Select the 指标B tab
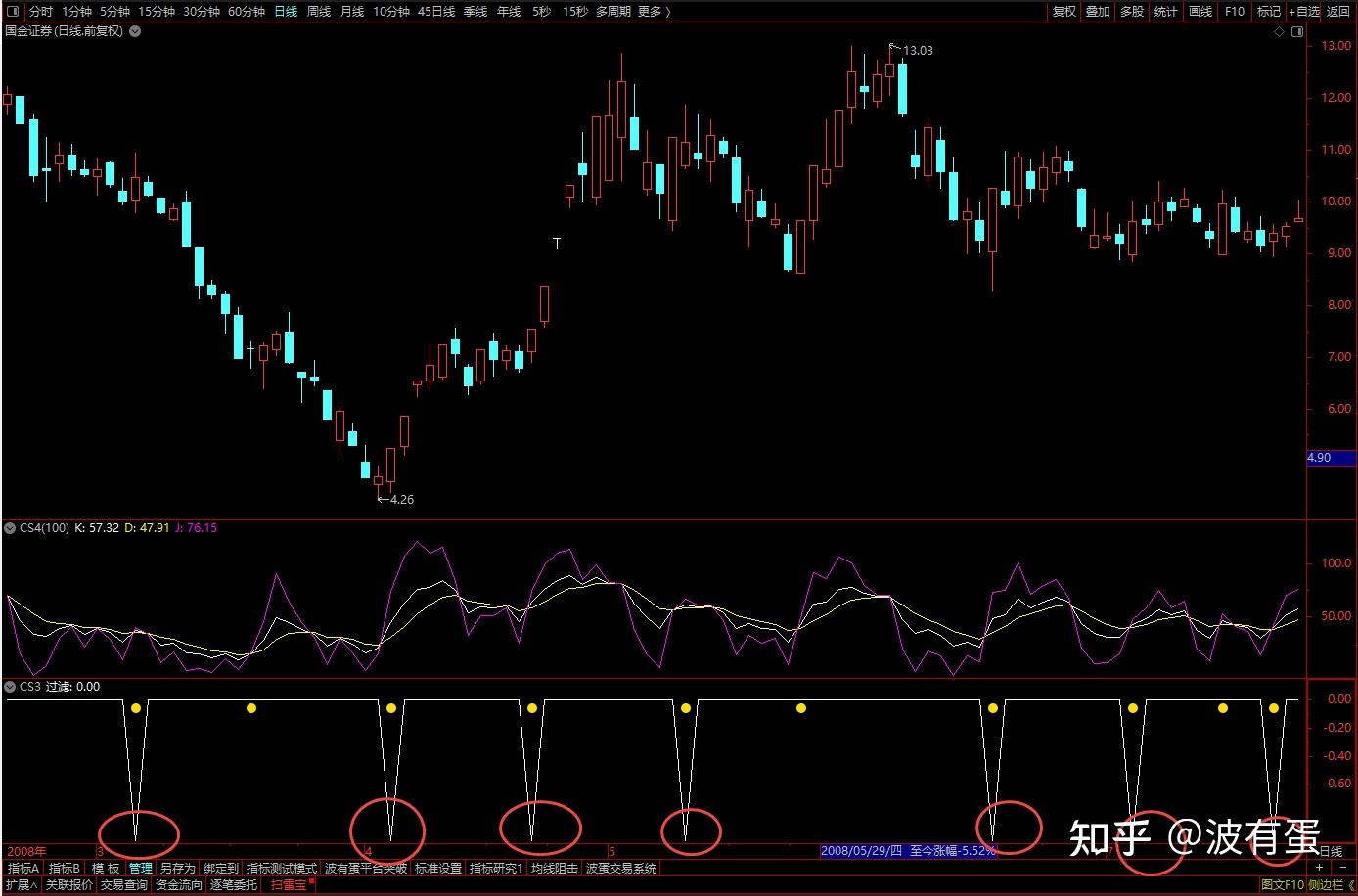 coord(65,869)
